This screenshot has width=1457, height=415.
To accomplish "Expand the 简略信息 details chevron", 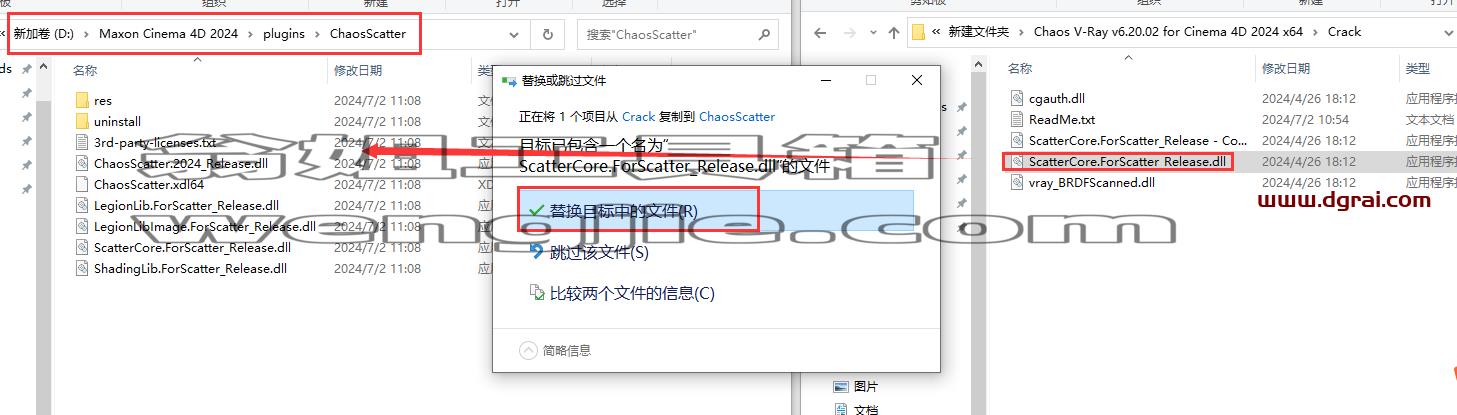I will (x=529, y=350).
